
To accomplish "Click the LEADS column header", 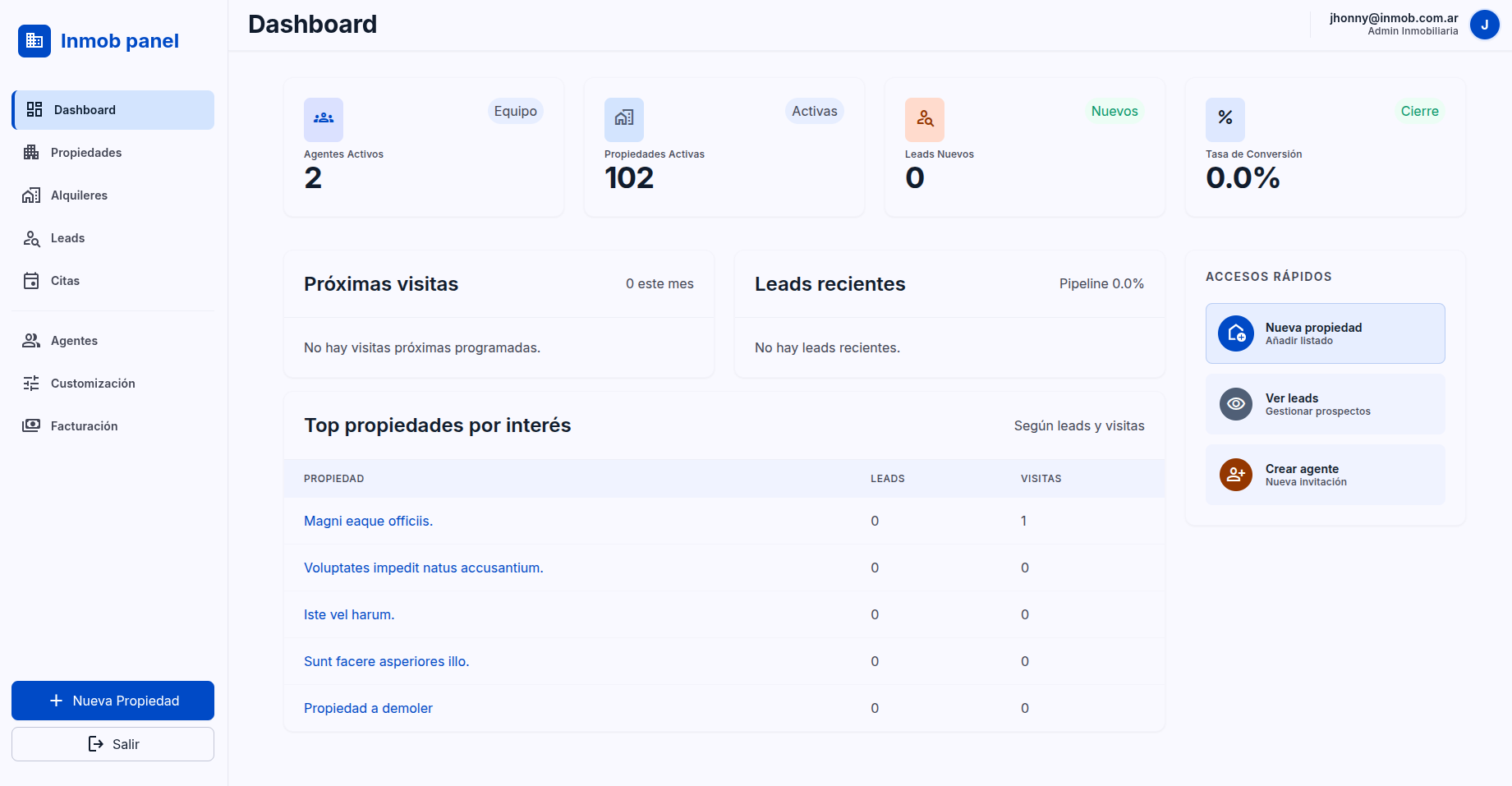I will pos(888,479).
